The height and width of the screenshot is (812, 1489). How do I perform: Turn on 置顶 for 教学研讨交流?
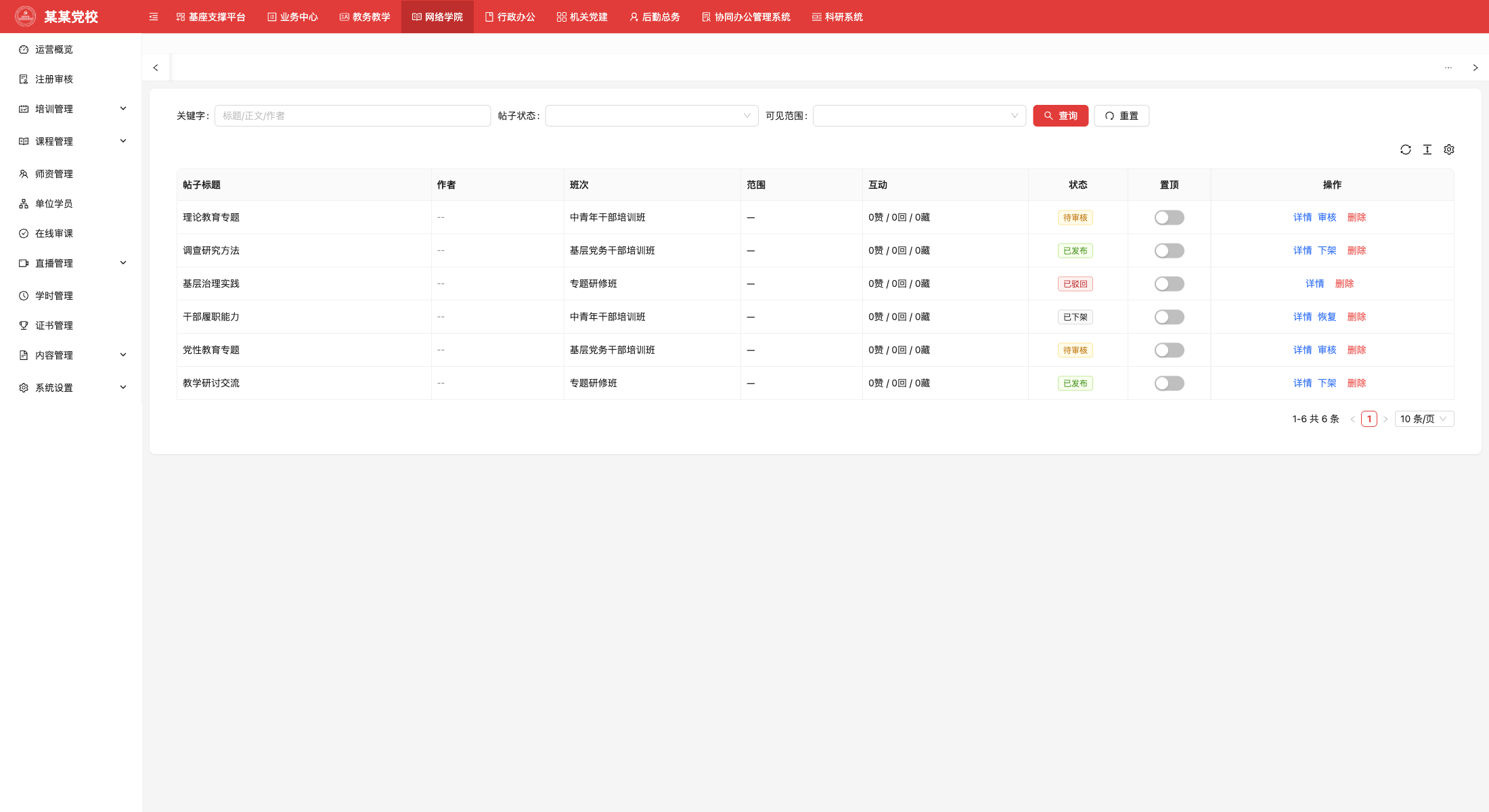tap(1169, 383)
